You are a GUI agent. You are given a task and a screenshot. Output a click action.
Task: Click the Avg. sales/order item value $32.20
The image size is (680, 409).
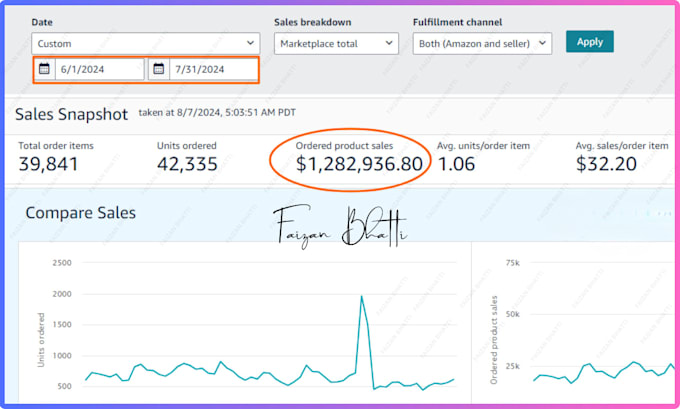click(x=606, y=164)
